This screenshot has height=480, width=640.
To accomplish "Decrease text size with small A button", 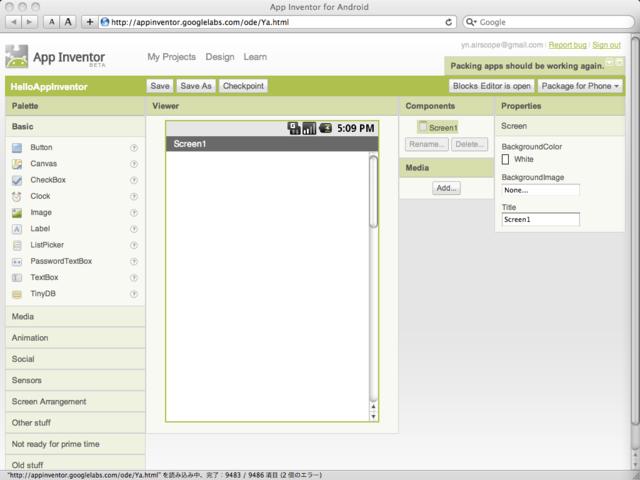I will click(x=51, y=22).
